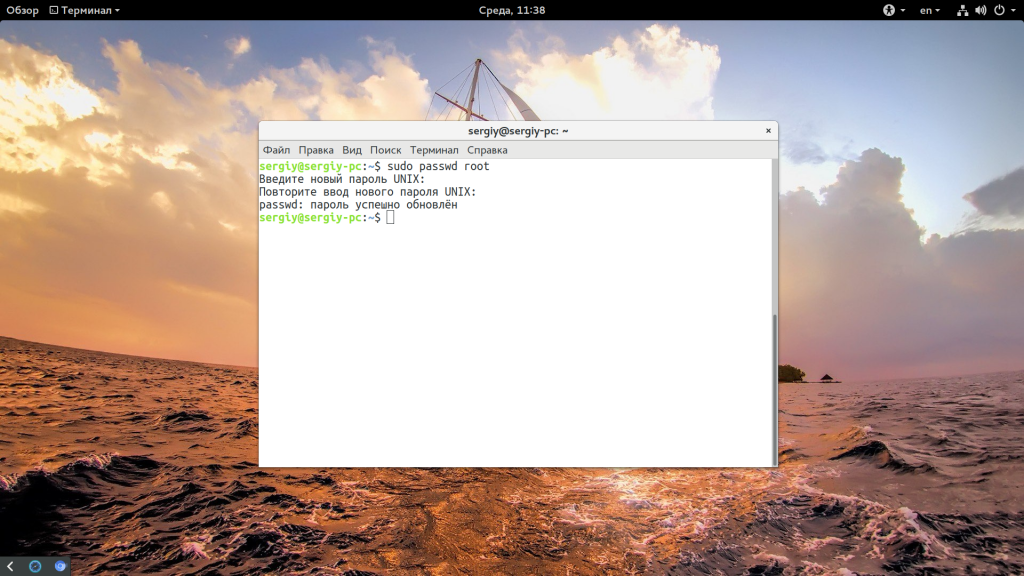Open the Файл menu
Image resolution: width=1024 pixels, height=576 pixels.
(x=276, y=150)
